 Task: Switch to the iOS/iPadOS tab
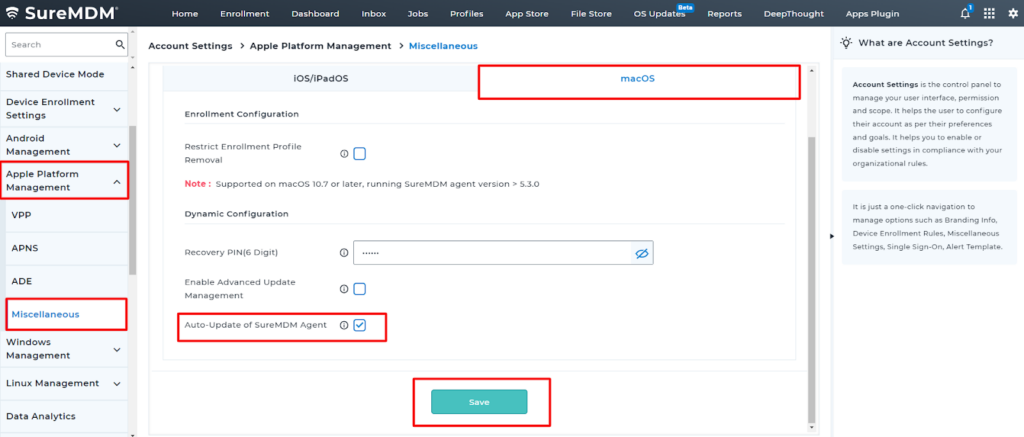[319, 78]
